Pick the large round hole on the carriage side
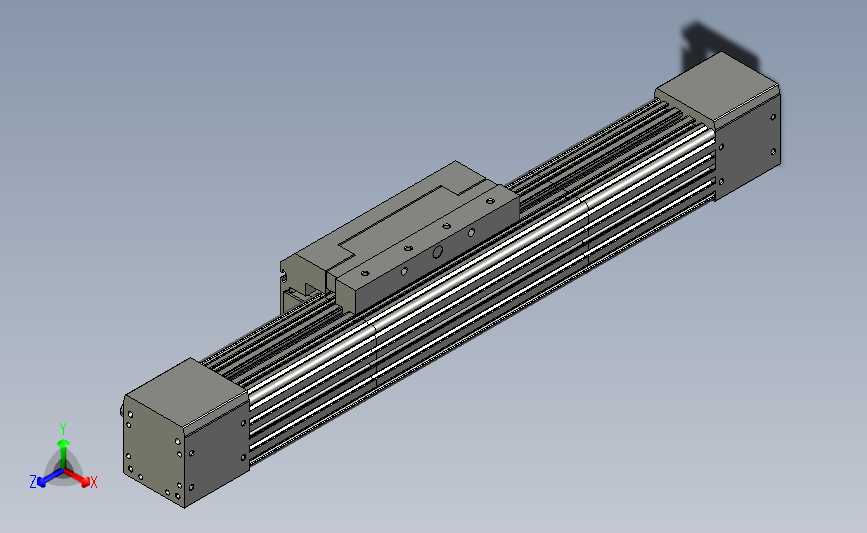This screenshot has height=533, width=867. 437,253
